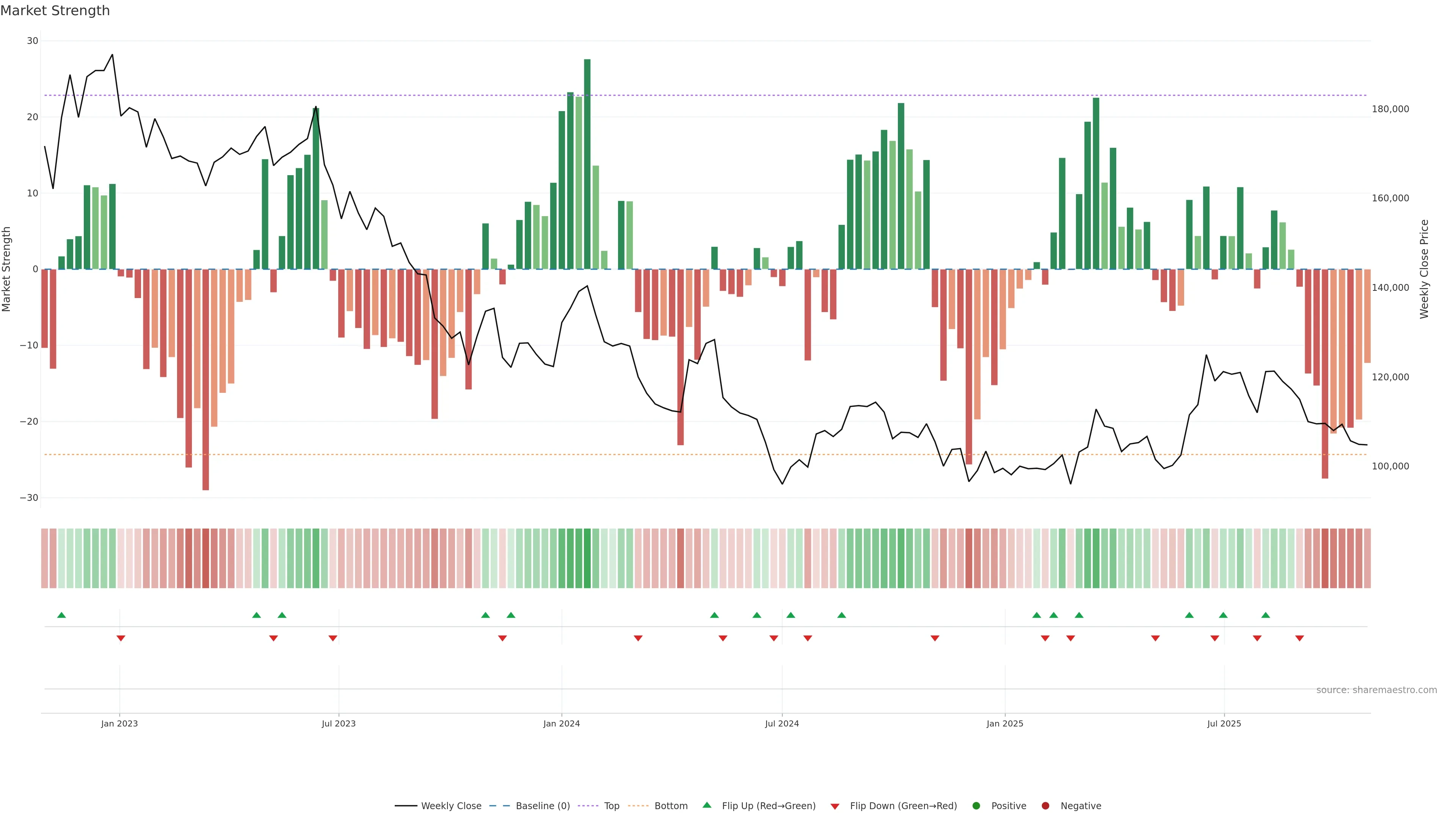The width and height of the screenshot is (1456, 819).
Task: Click the Market Strength chart title
Action: 55,11
